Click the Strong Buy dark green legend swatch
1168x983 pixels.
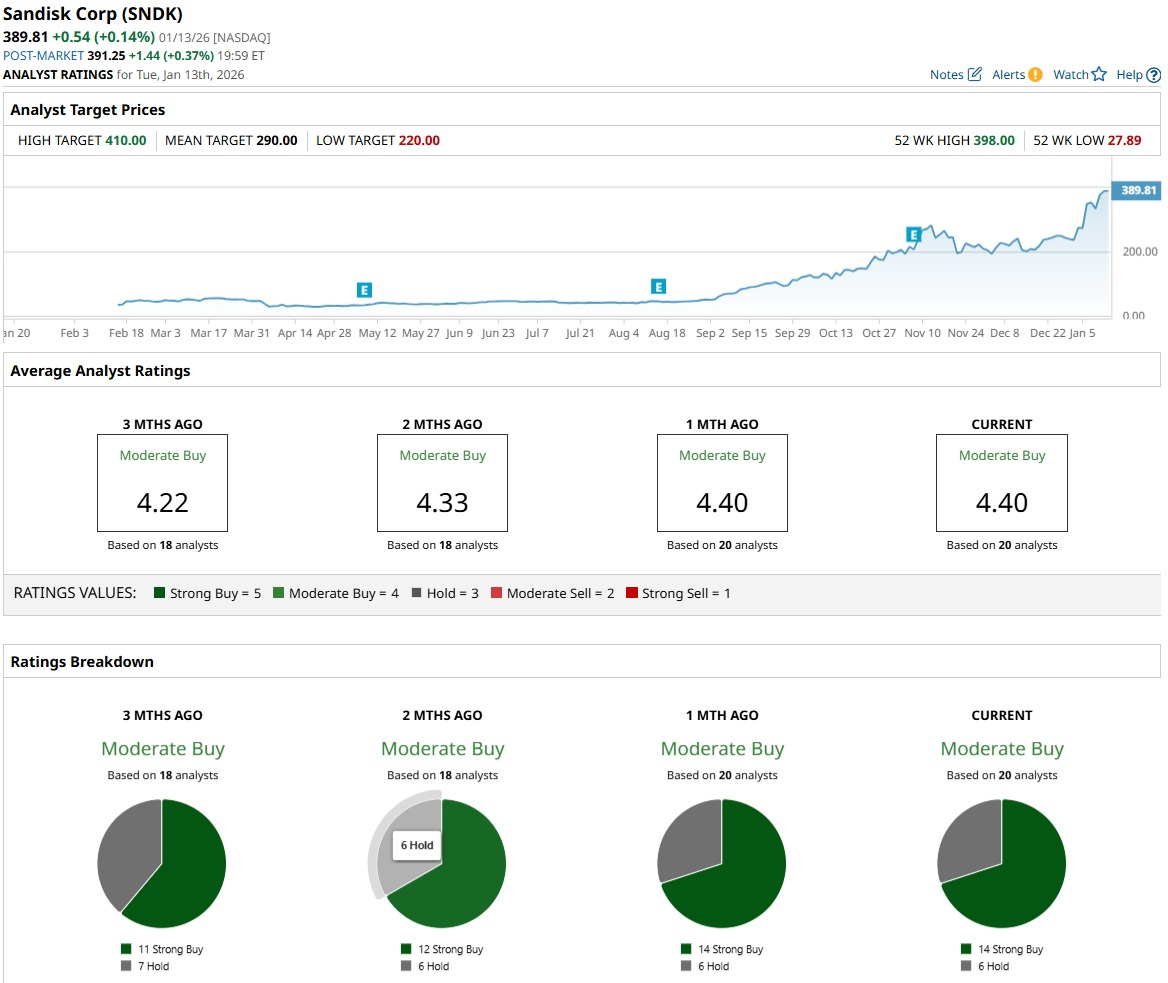click(x=159, y=593)
